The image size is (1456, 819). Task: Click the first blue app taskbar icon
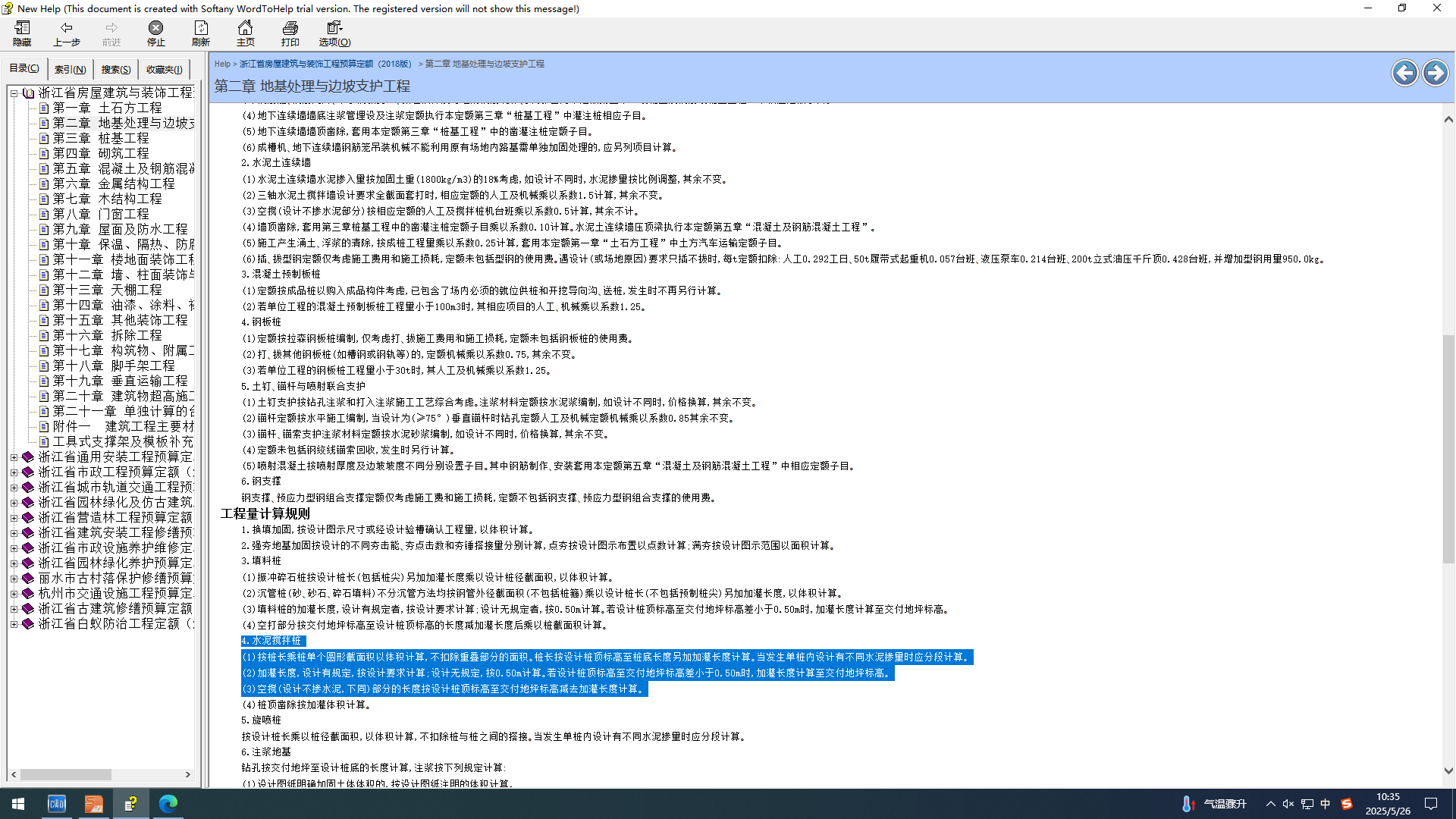[57, 804]
